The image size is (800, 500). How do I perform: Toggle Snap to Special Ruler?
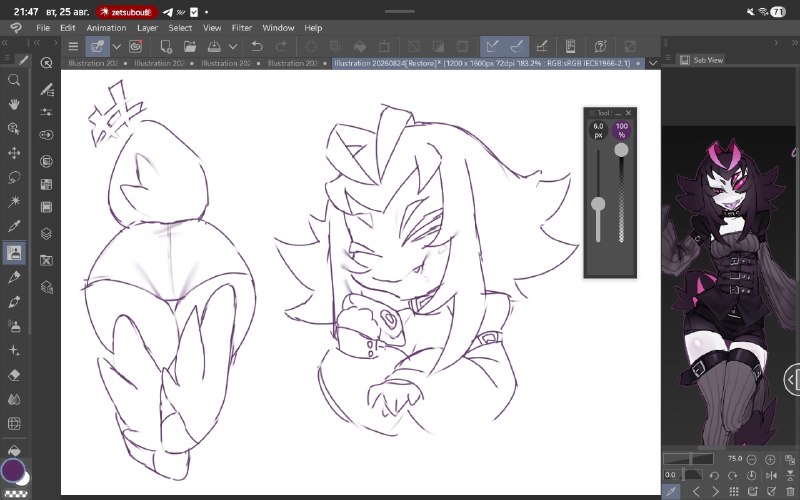(x=516, y=46)
